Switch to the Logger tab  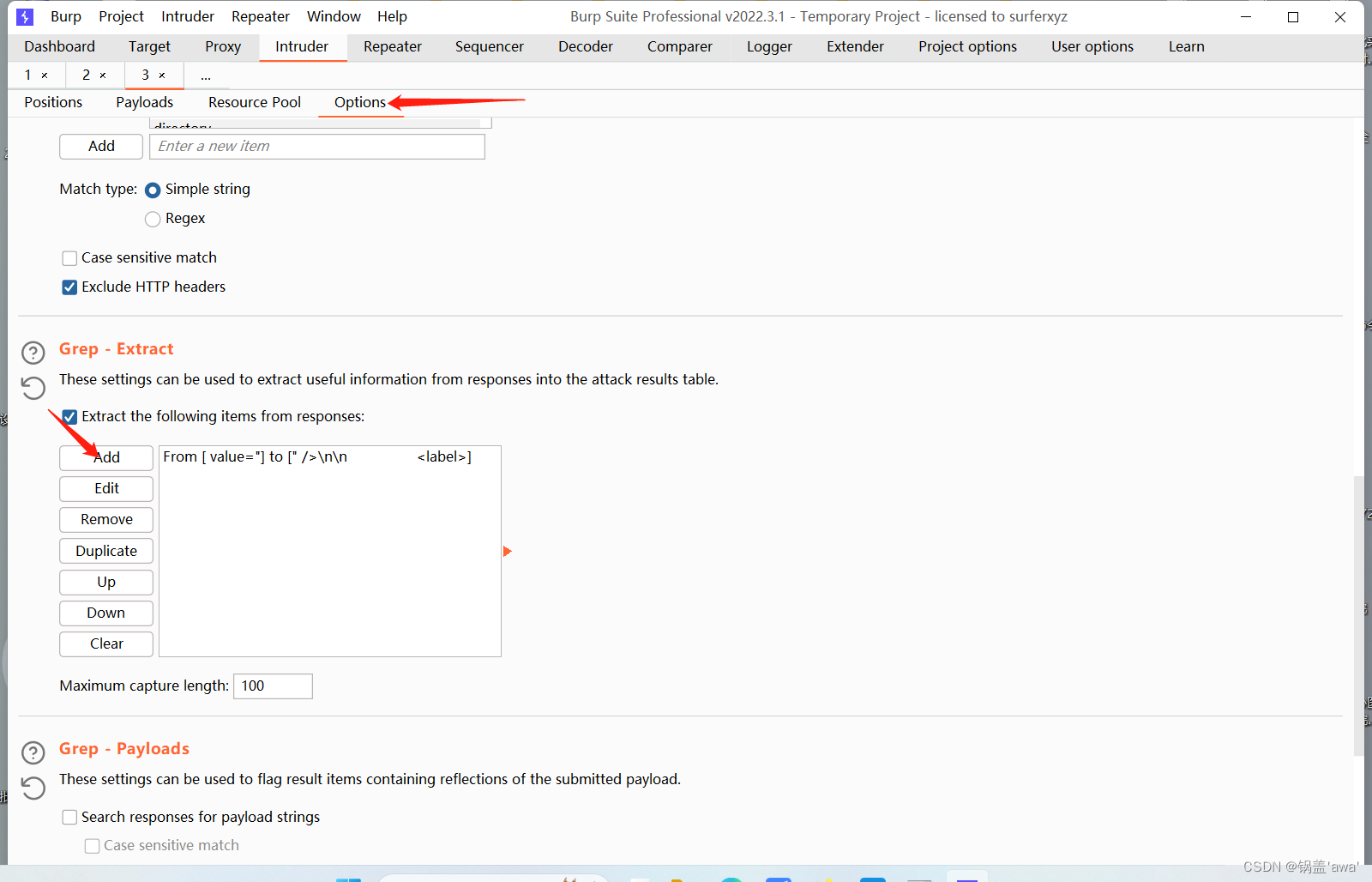769,46
